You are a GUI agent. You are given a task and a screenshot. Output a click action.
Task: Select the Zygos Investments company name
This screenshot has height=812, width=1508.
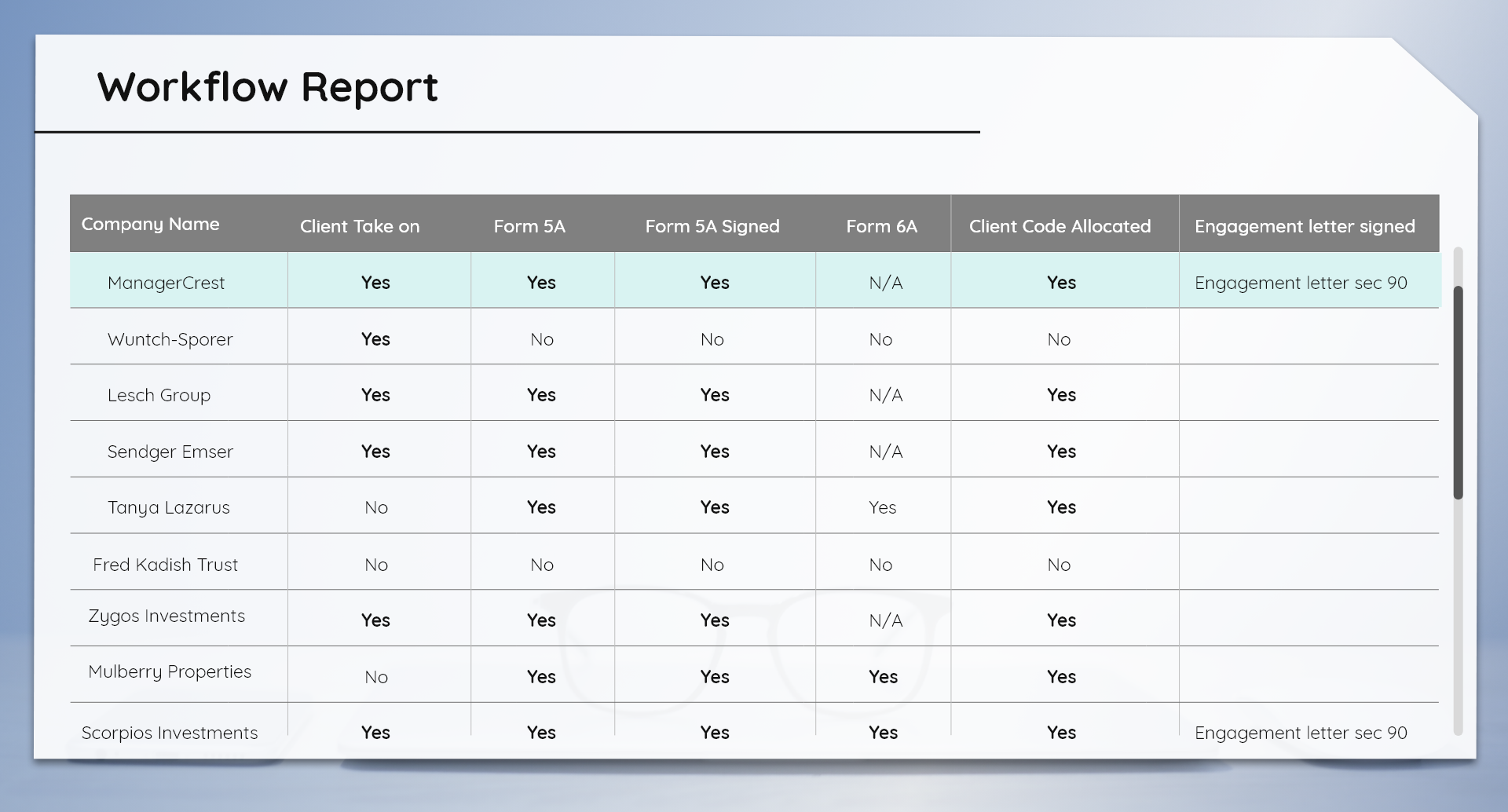(x=167, y=616)
